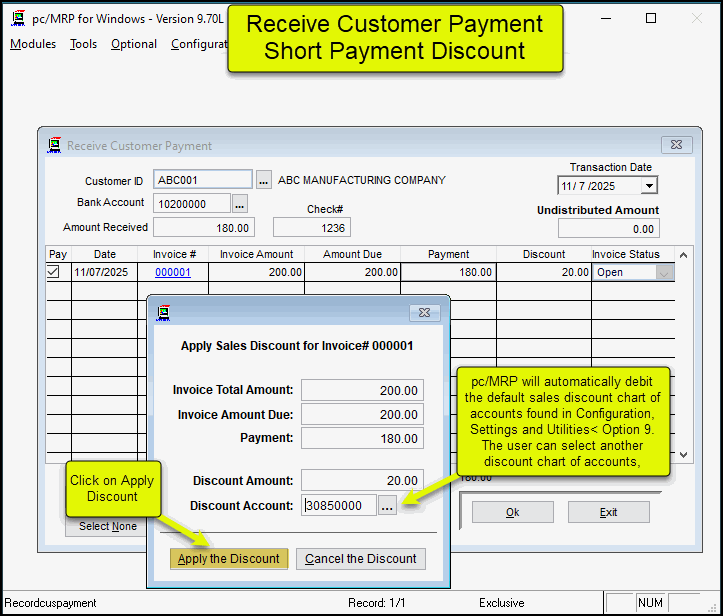Uncheck the Pay checkbox for invoice 000001
The height and width of the screenshot is (616, 723).
click(54, 272)
